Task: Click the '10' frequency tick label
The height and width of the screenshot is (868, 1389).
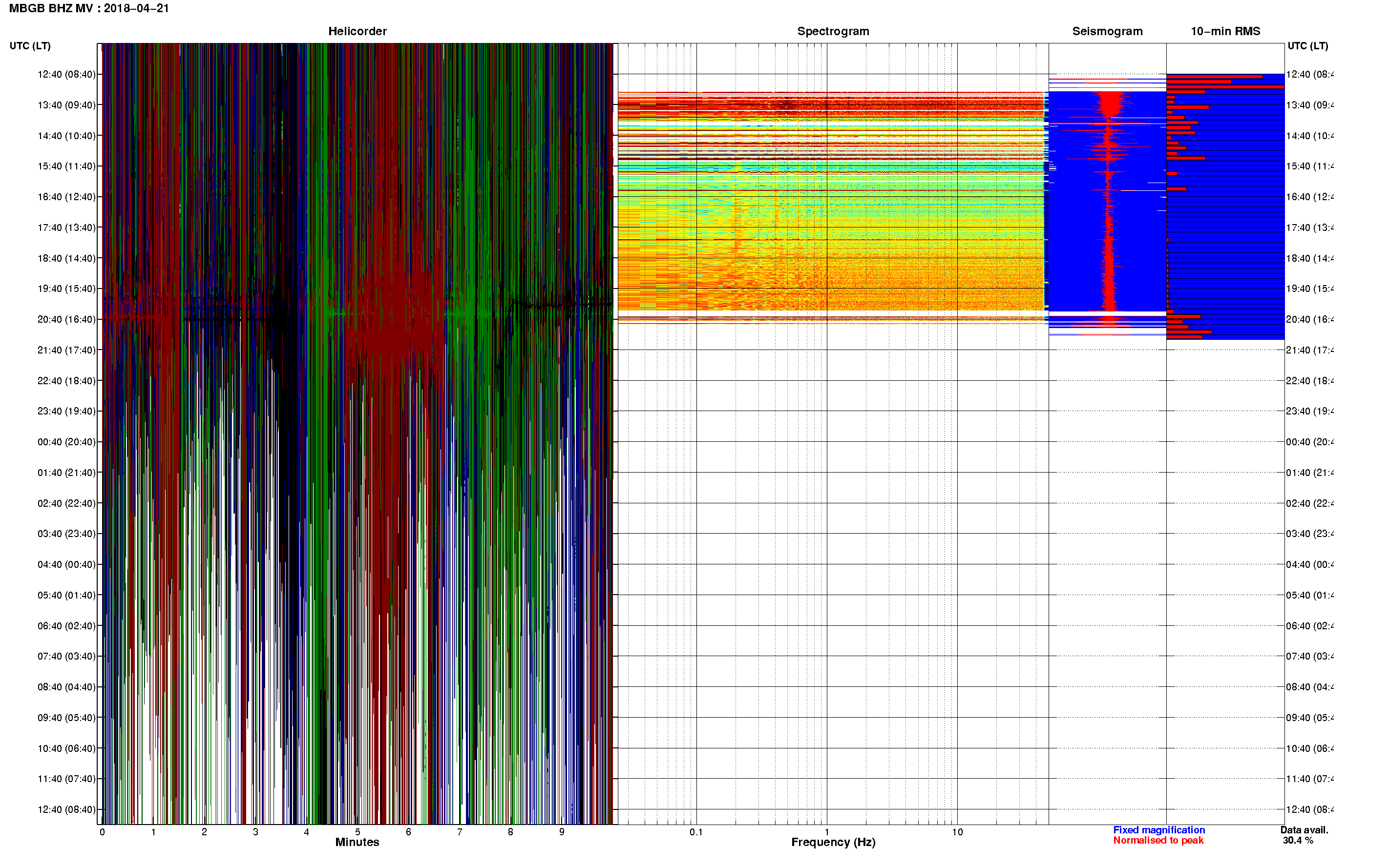Action: point(957,832)
